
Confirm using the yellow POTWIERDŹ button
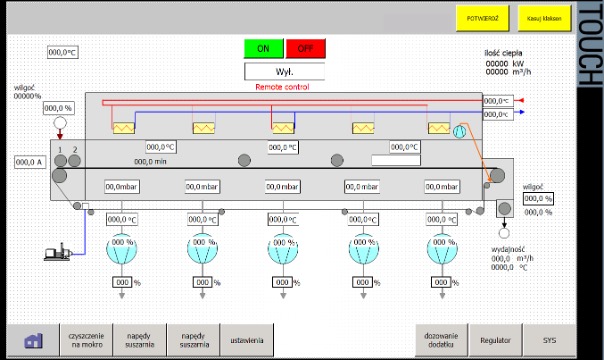[482, 18]
